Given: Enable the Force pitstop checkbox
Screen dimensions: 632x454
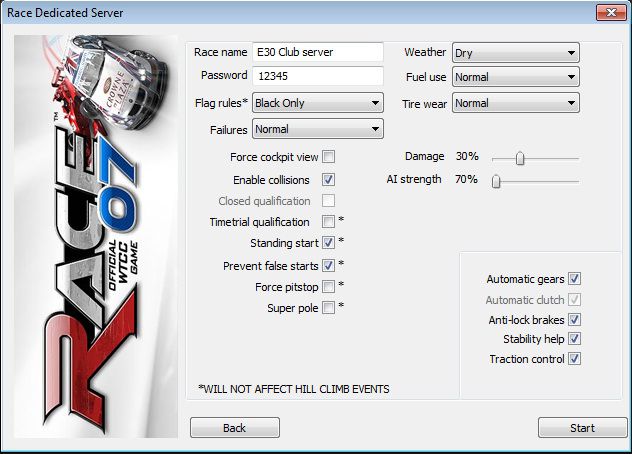Looking at the screenshot, I should (328, 287).
